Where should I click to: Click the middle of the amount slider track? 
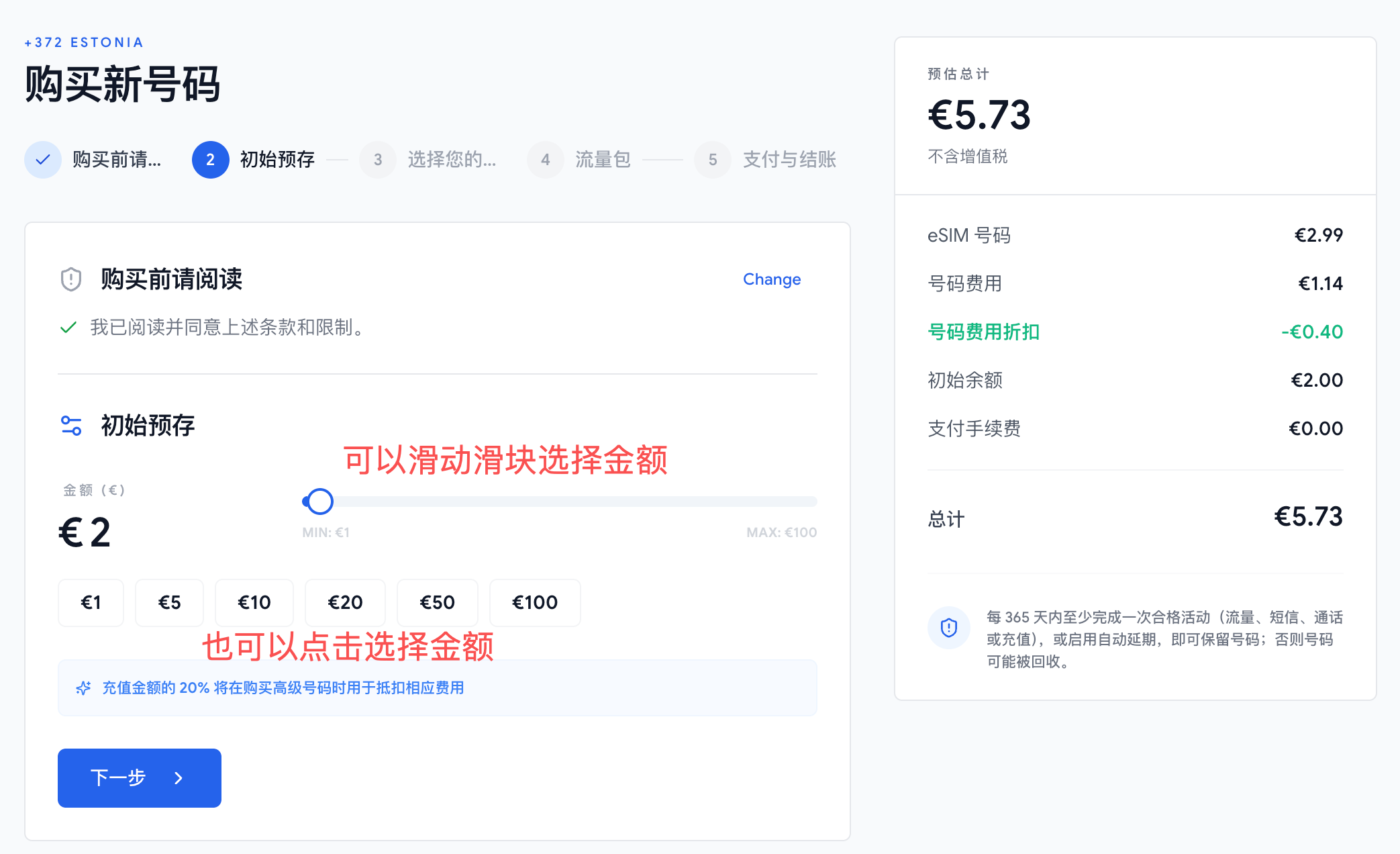tap(560, 502)
